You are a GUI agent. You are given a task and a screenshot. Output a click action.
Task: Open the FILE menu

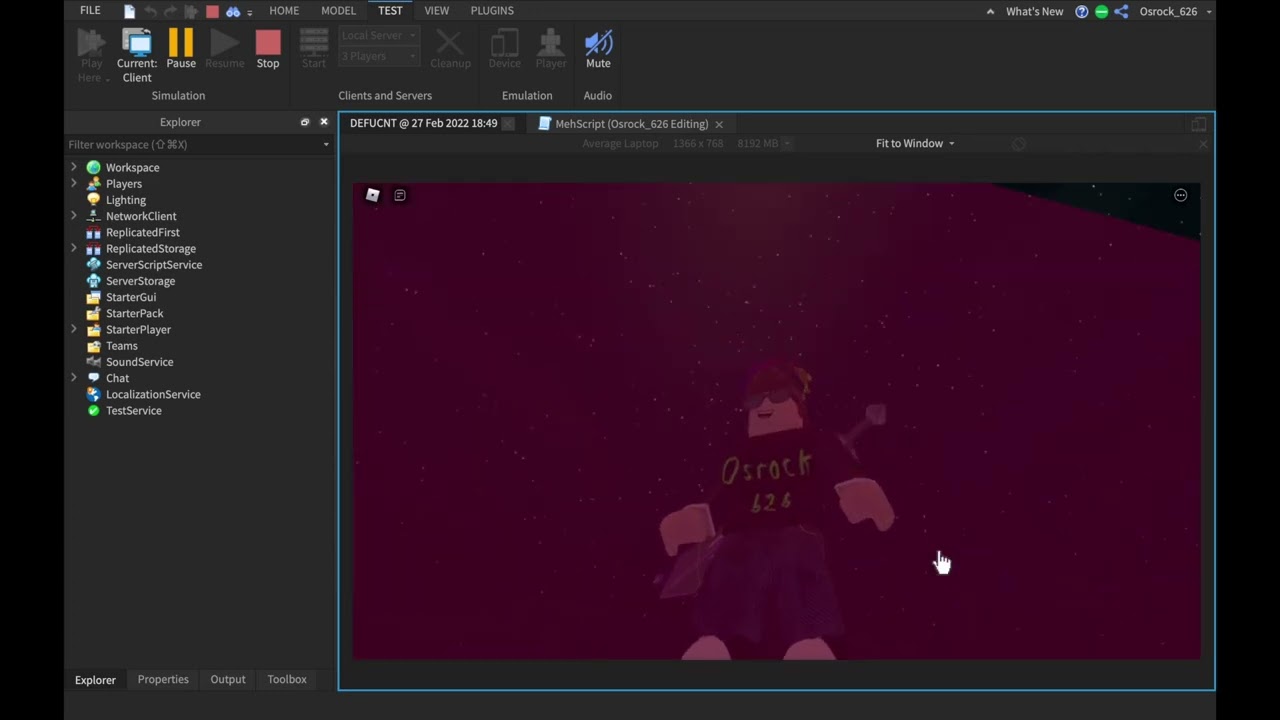90,10
